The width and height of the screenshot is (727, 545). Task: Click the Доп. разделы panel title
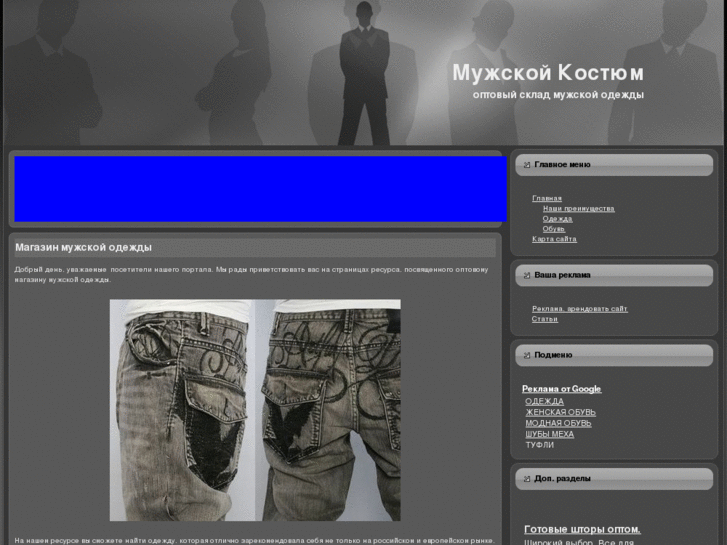[562, 478]
